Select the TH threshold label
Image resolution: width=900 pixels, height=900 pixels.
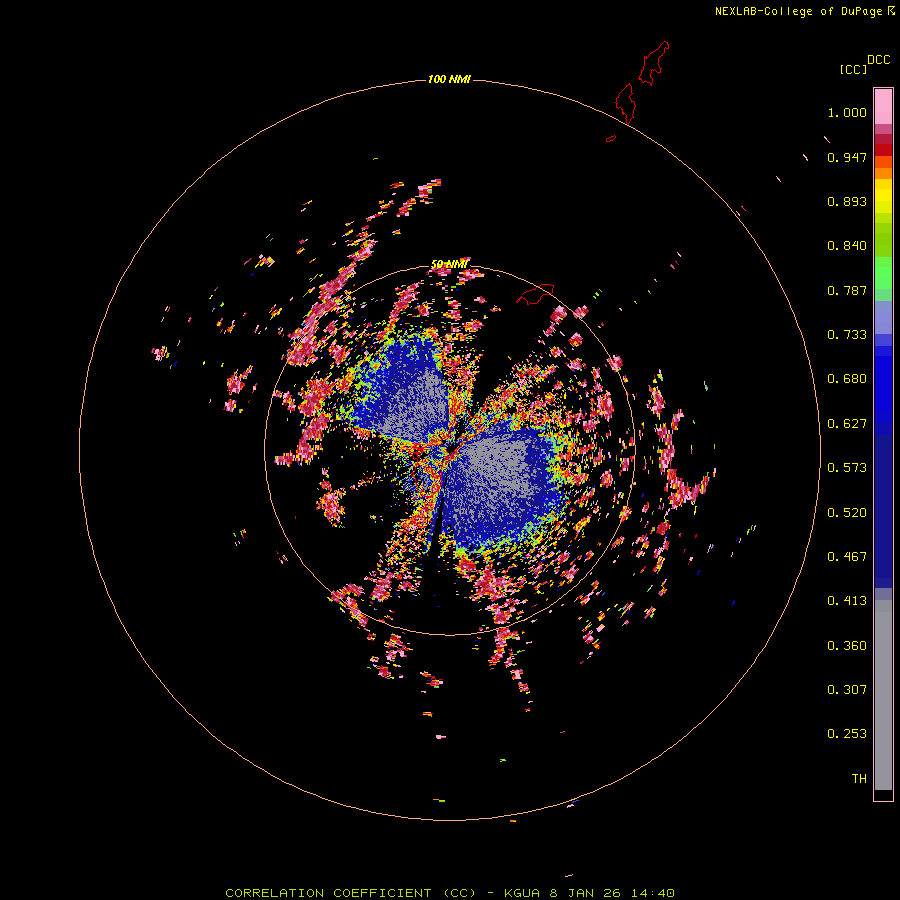point(859,779)
